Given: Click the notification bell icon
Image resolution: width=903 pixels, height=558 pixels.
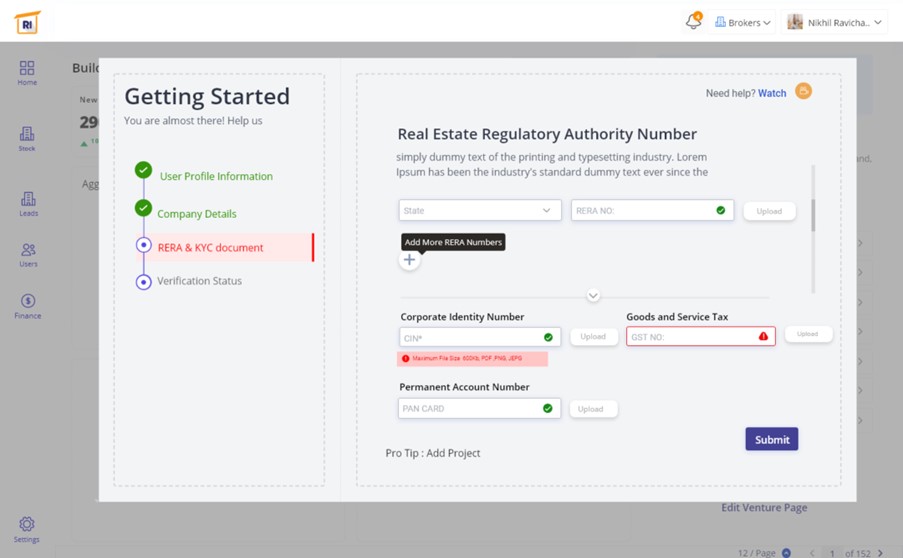Looking at the screenshot, I should (x=693, y=22).
